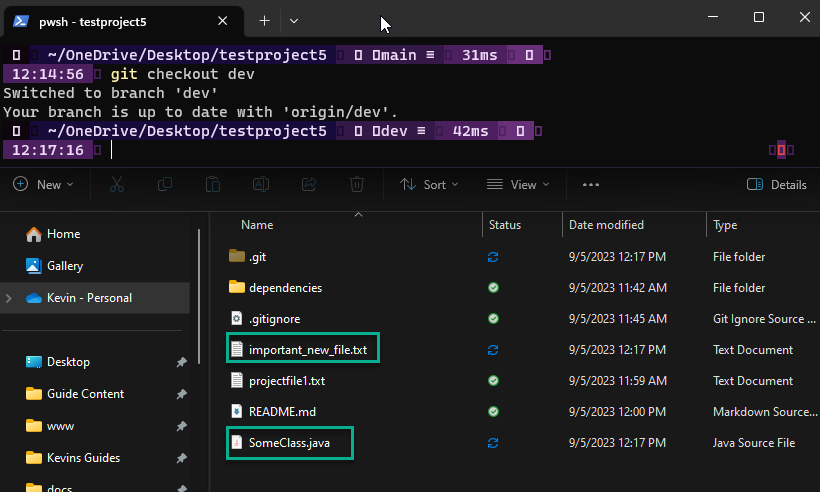Sort by the Type column header
This screenshot has height=492, width=820.
pos(725,225)
